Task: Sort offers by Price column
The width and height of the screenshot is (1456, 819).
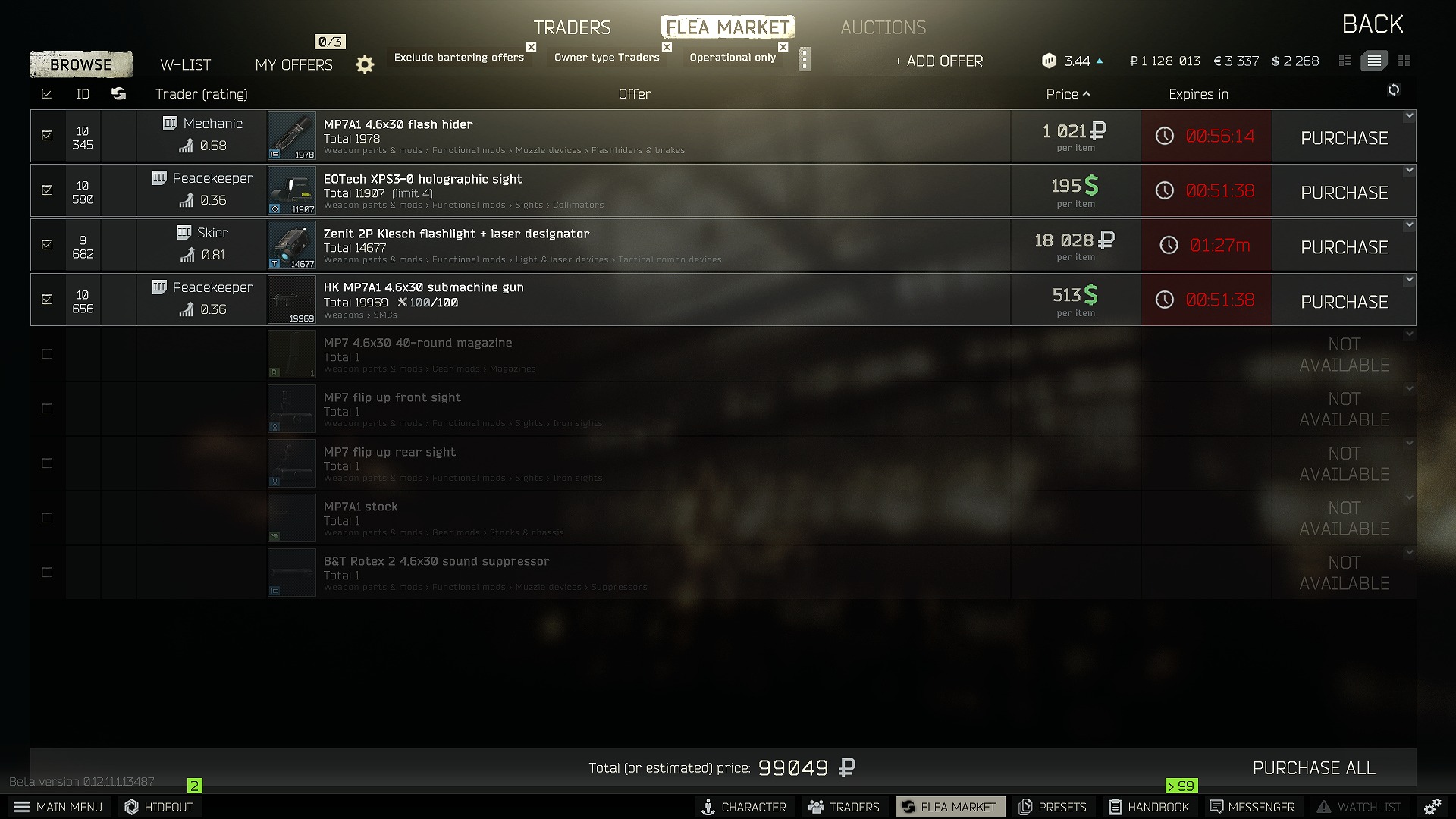Action: click(1068, 94)
